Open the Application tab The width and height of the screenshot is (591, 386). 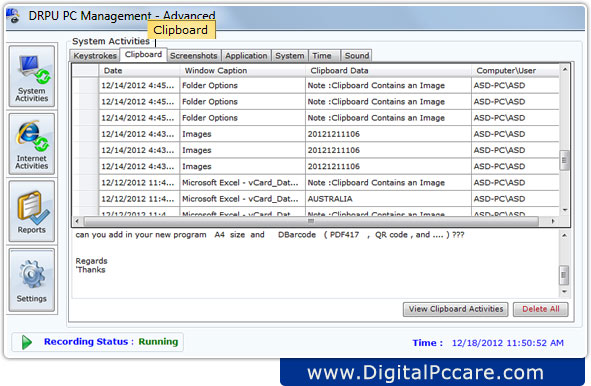246,56
